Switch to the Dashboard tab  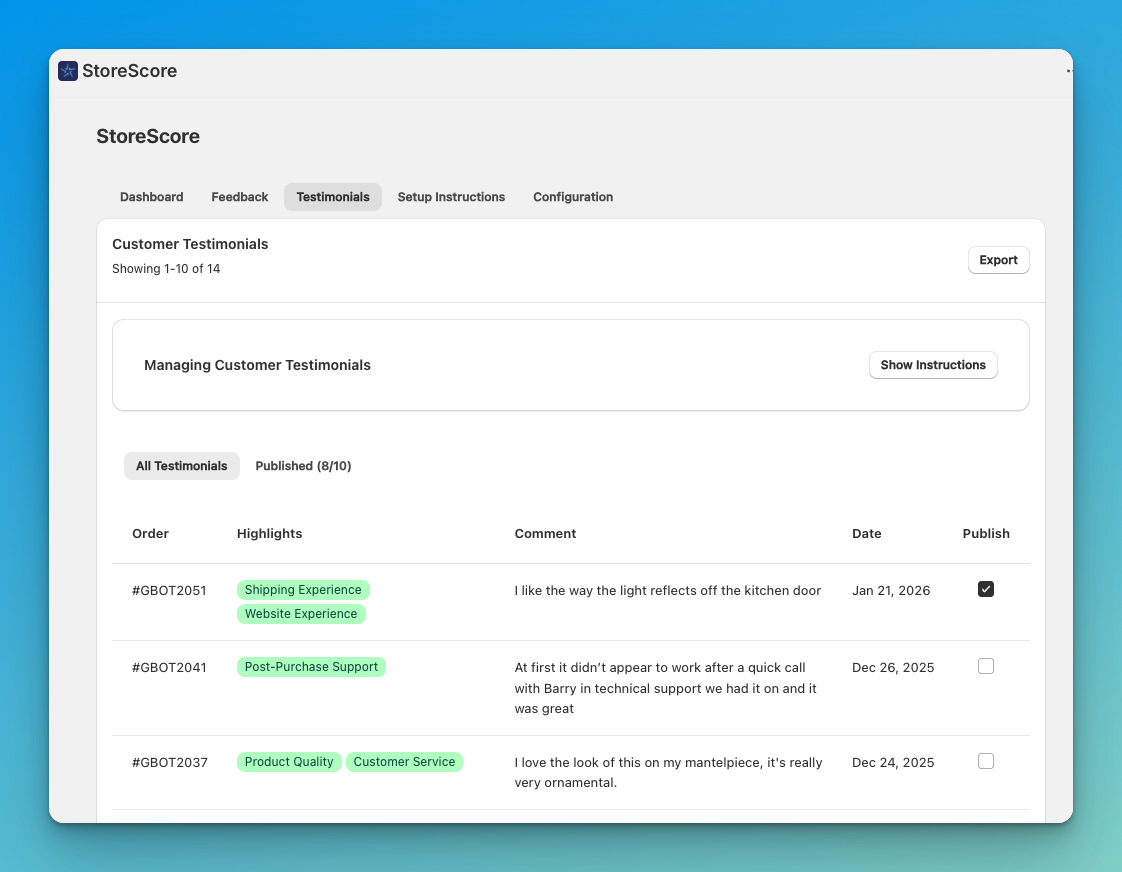151,197
